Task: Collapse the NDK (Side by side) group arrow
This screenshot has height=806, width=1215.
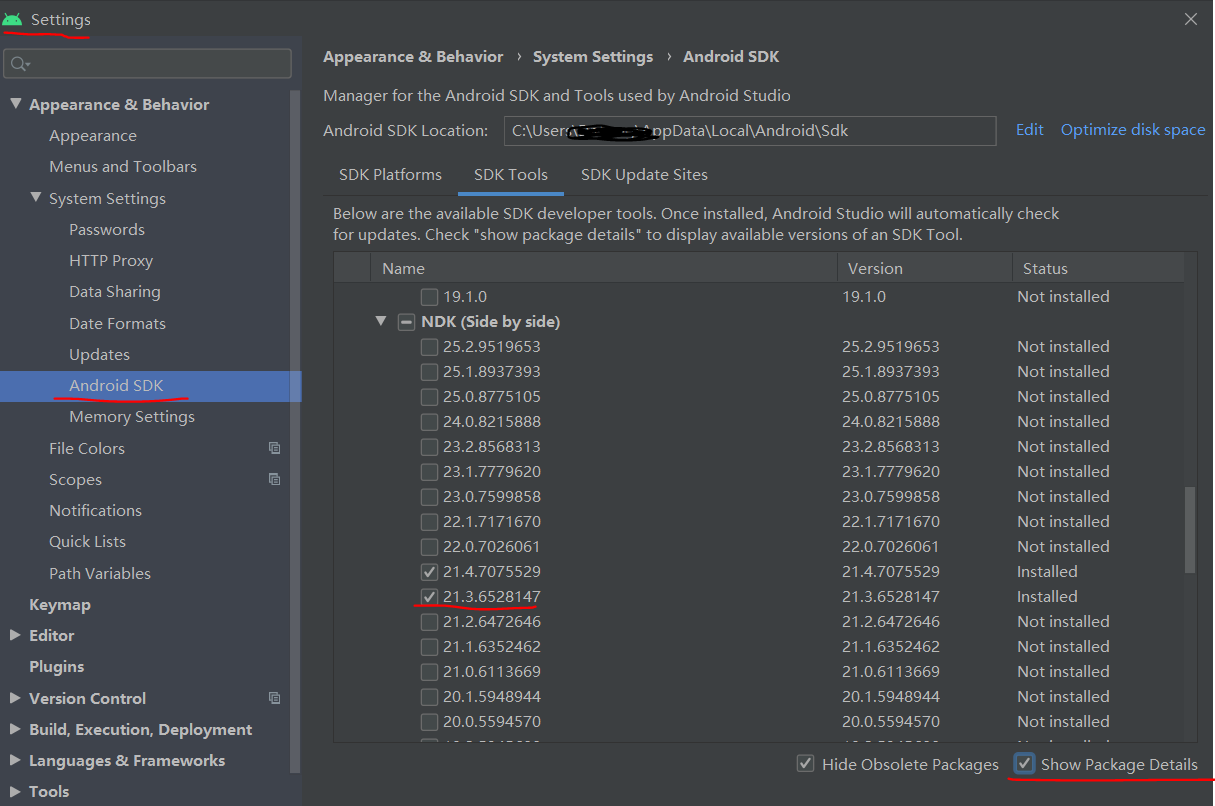Action: click(381, 322)
